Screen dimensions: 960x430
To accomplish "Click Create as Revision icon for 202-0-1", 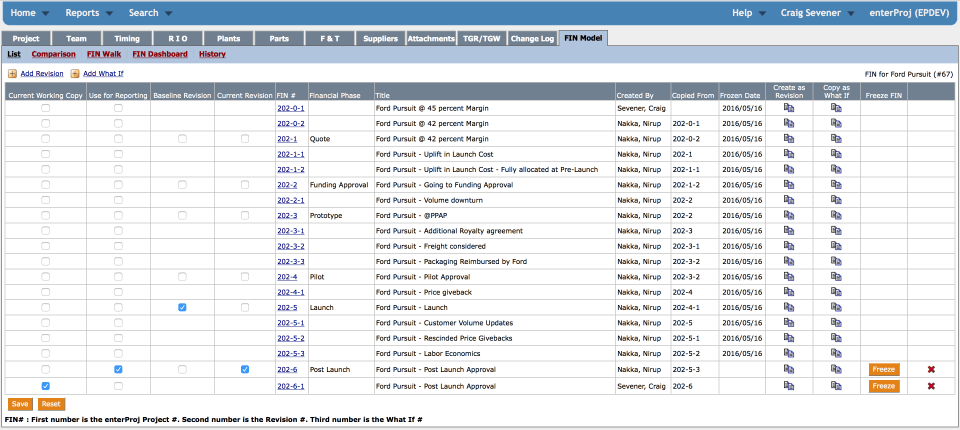I will (789, 108).
